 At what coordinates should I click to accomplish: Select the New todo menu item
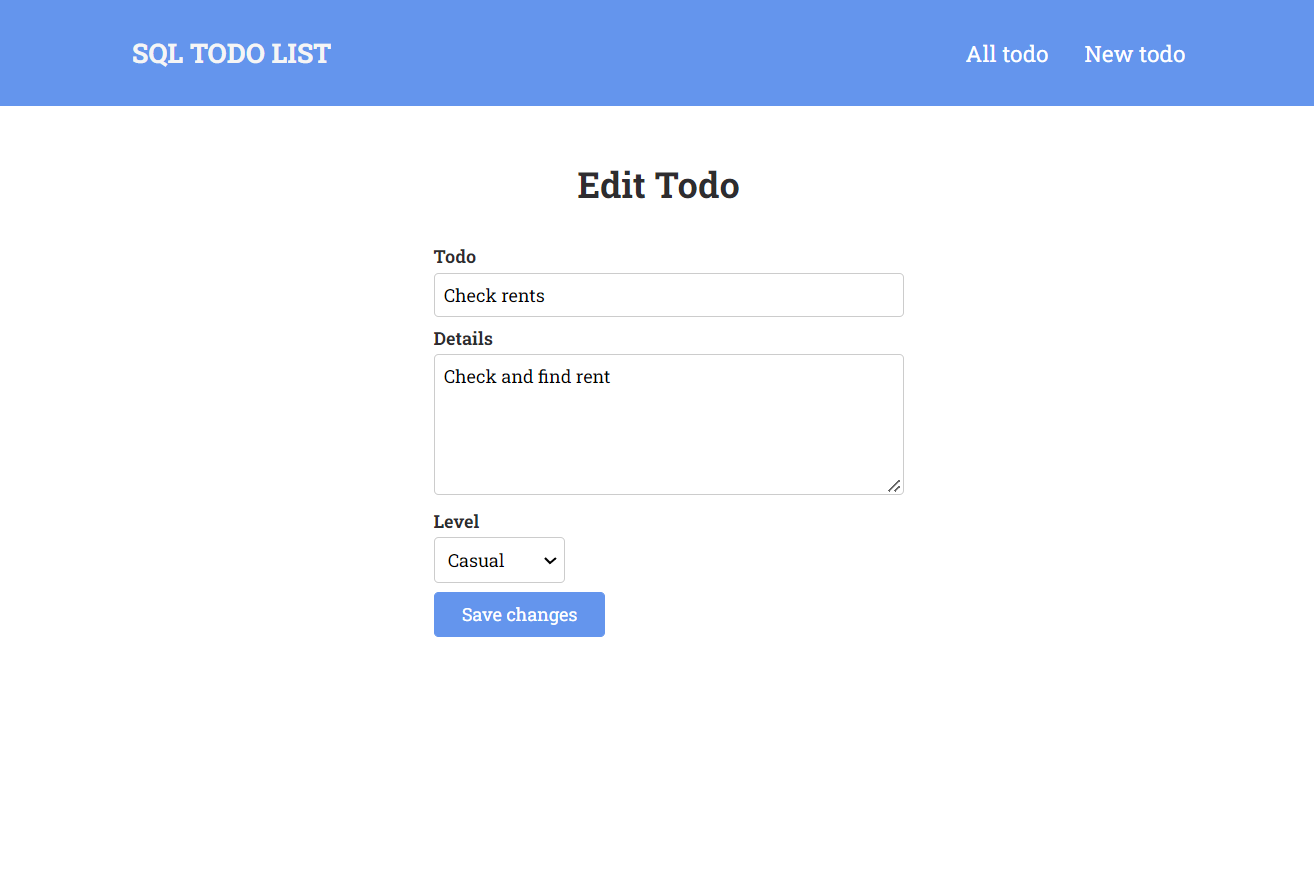click(1134, 54)
